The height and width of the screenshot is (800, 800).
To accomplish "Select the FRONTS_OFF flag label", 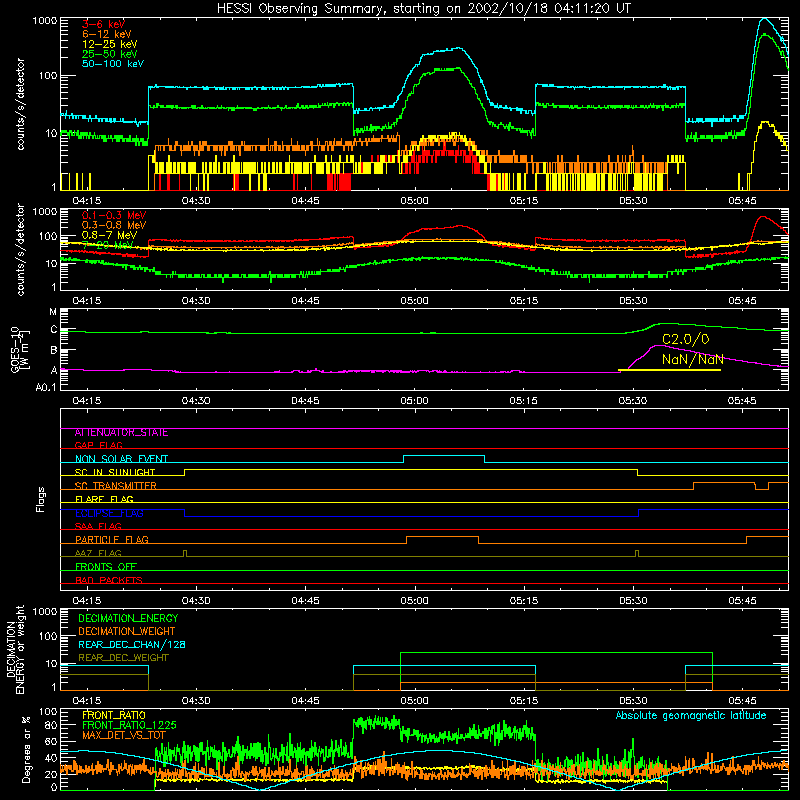I will point(106,567).
